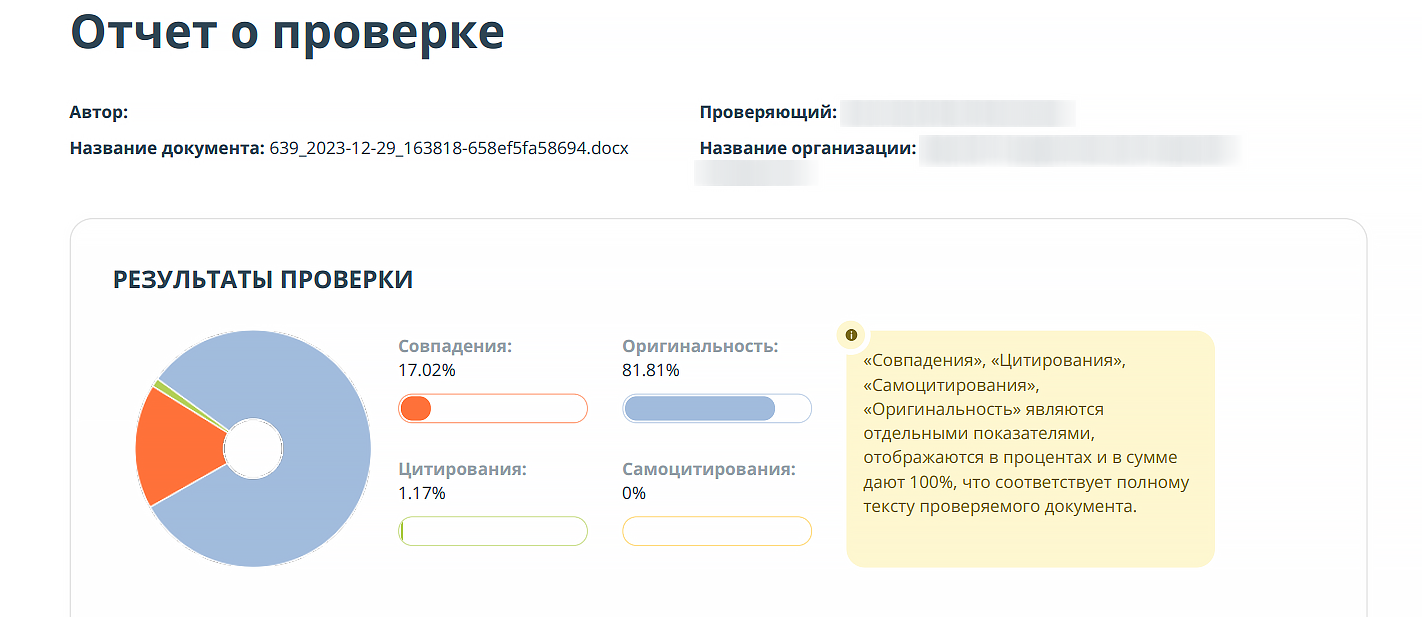Viewport: 1422px width, 617px height.
Task: Click the white center of the donut chart
Action: tap(254, 449)
